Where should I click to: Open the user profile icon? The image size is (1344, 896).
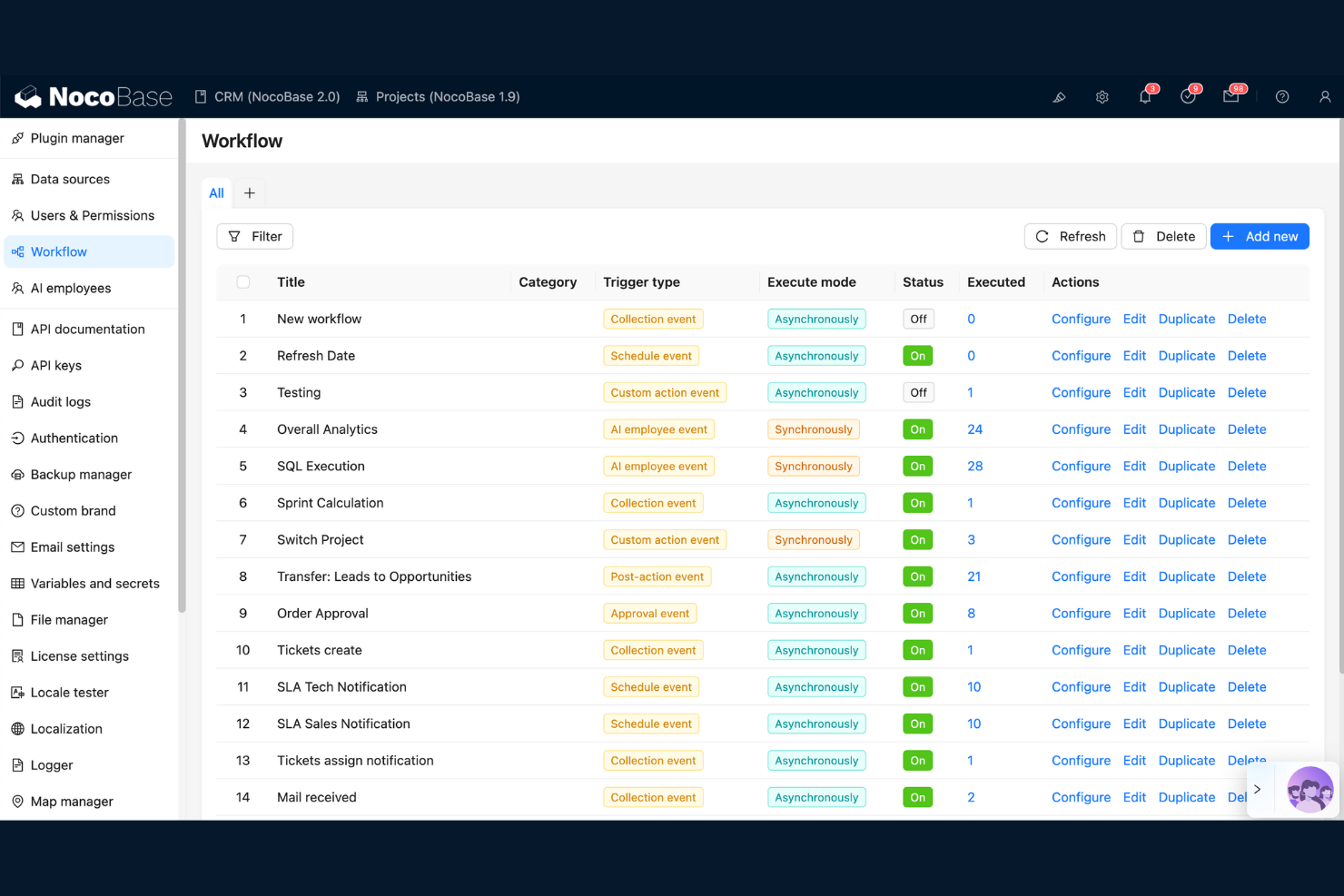coord(1325,96)
